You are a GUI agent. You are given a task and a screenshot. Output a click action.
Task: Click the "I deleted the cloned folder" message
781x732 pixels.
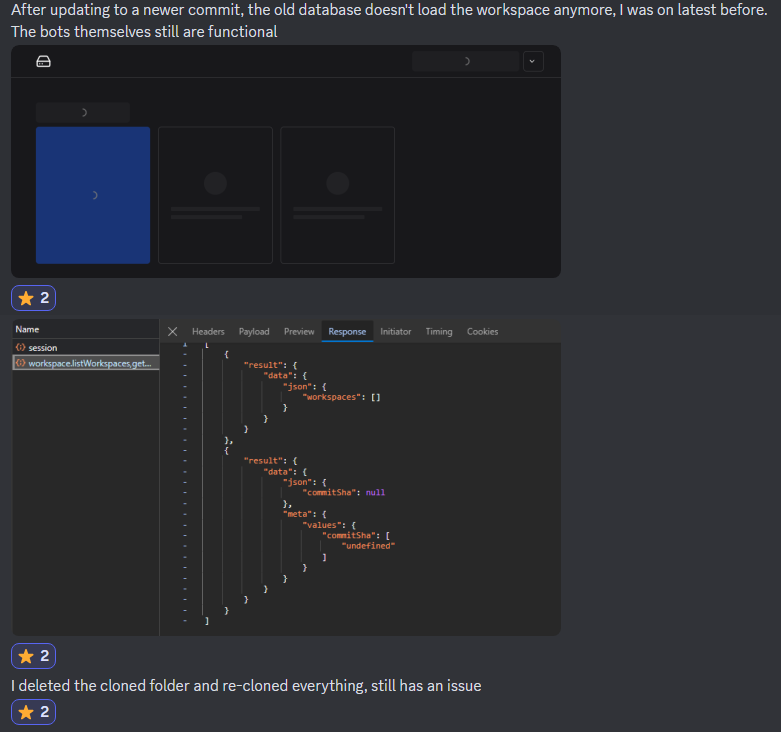246,686
